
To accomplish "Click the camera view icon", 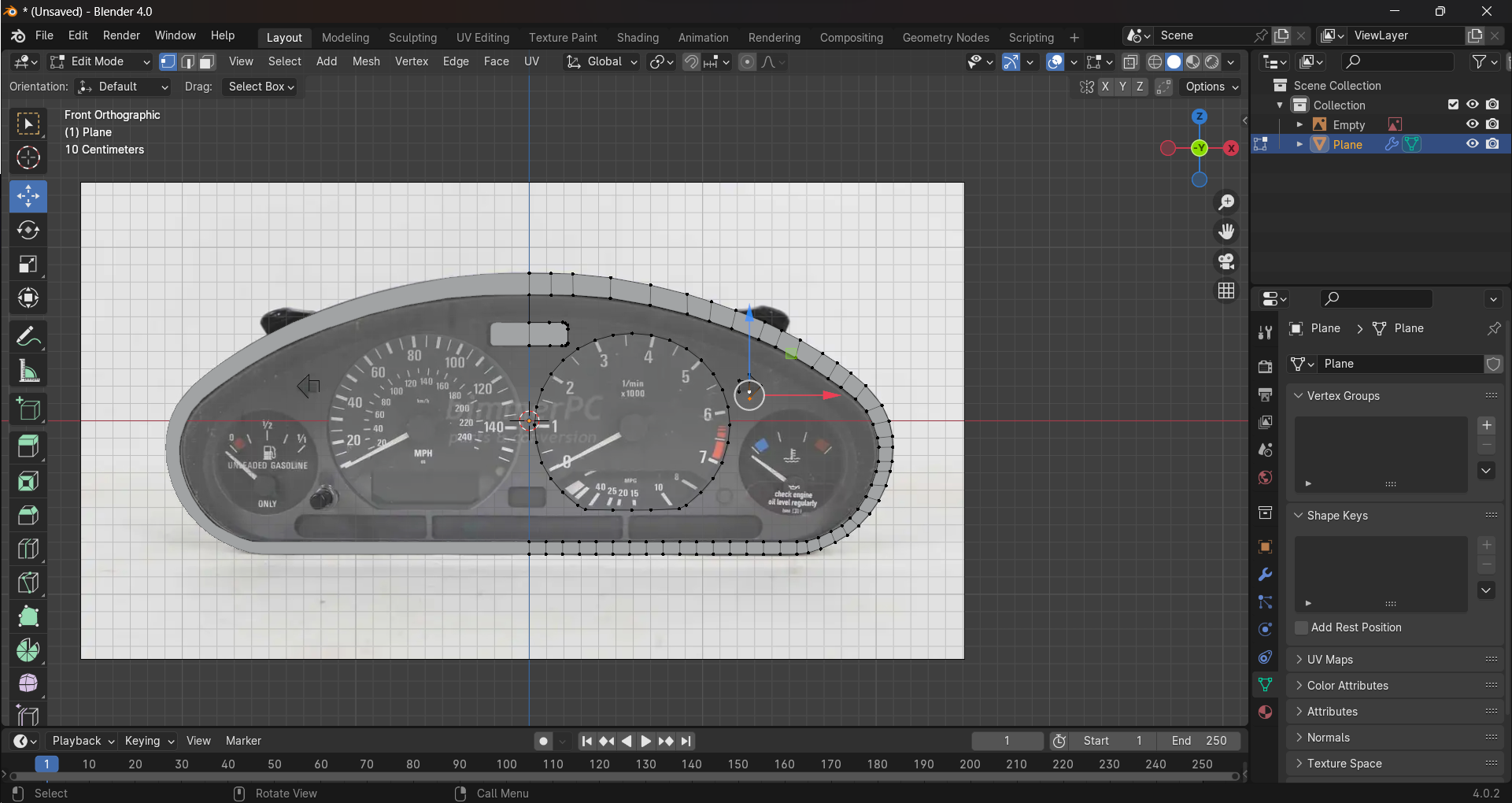I will pyautogui.click(x=1226, y=261).
